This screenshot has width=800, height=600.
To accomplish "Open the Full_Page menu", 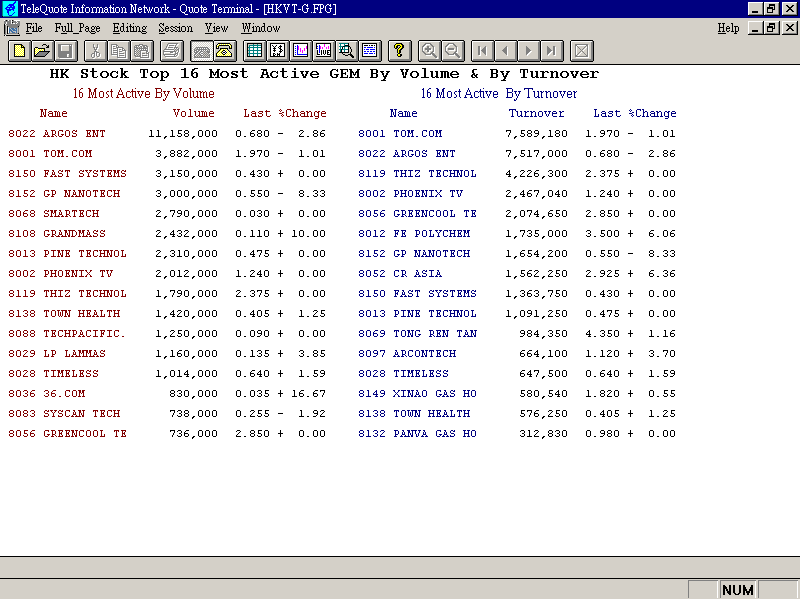I will 77,28.
